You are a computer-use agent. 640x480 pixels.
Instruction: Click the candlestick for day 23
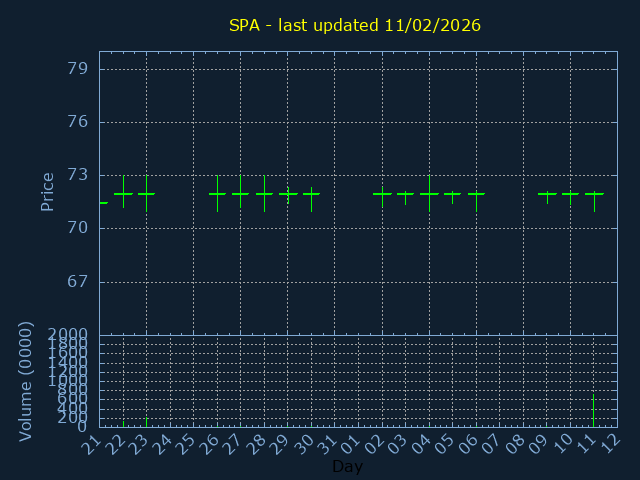(x=146, y=193)
